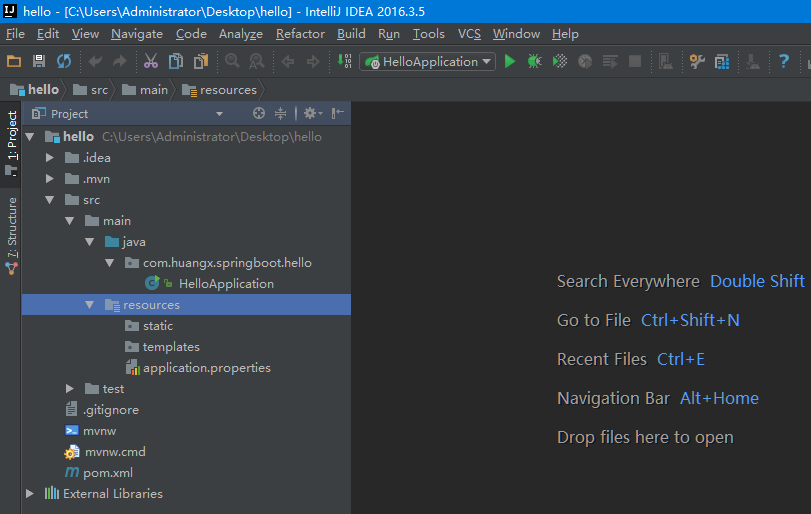Open the Project Structure icon
This screenshot has width=811, height=514.
[x=722, y=62]
